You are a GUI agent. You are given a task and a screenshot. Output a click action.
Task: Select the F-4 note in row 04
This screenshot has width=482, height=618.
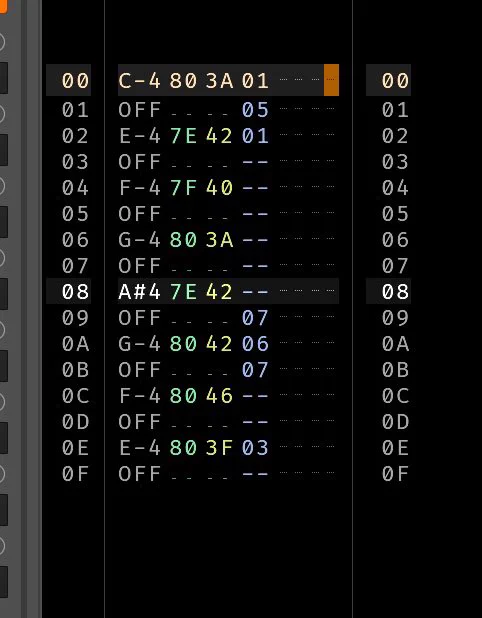[x=140, y=188]
